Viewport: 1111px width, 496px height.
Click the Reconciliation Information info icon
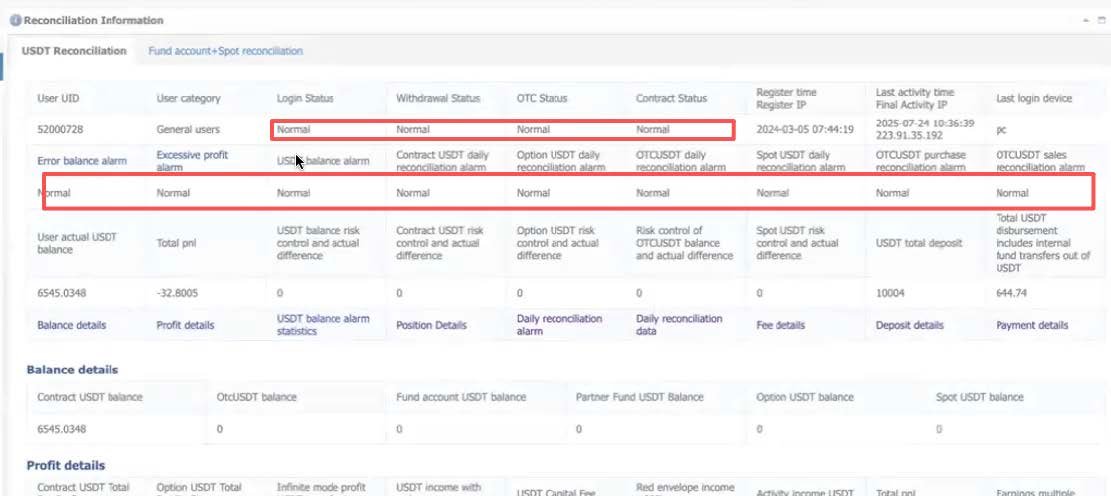click(x=15, y=20)
